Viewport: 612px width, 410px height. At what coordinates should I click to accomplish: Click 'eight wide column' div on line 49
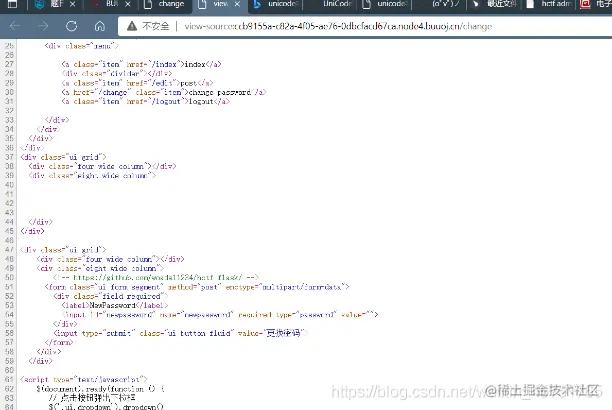tap(100, 268)
